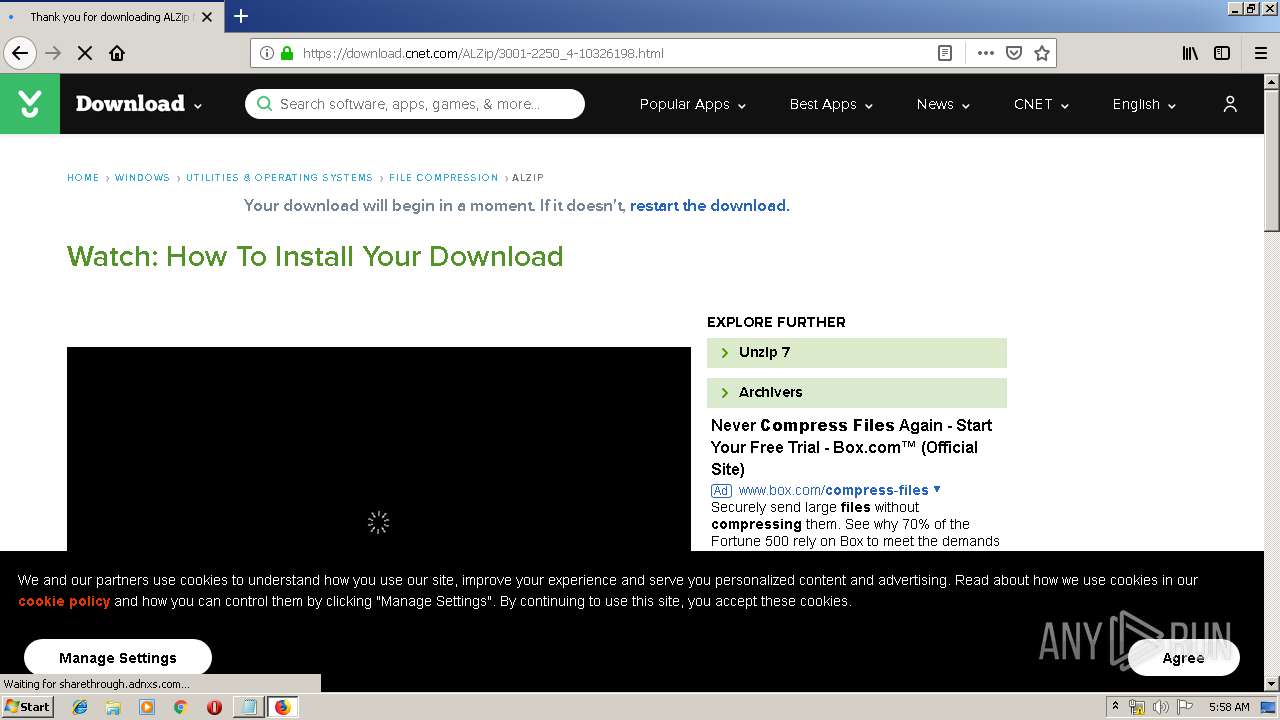
Task: Click the network tray icon
Action: pos(1137,707)
